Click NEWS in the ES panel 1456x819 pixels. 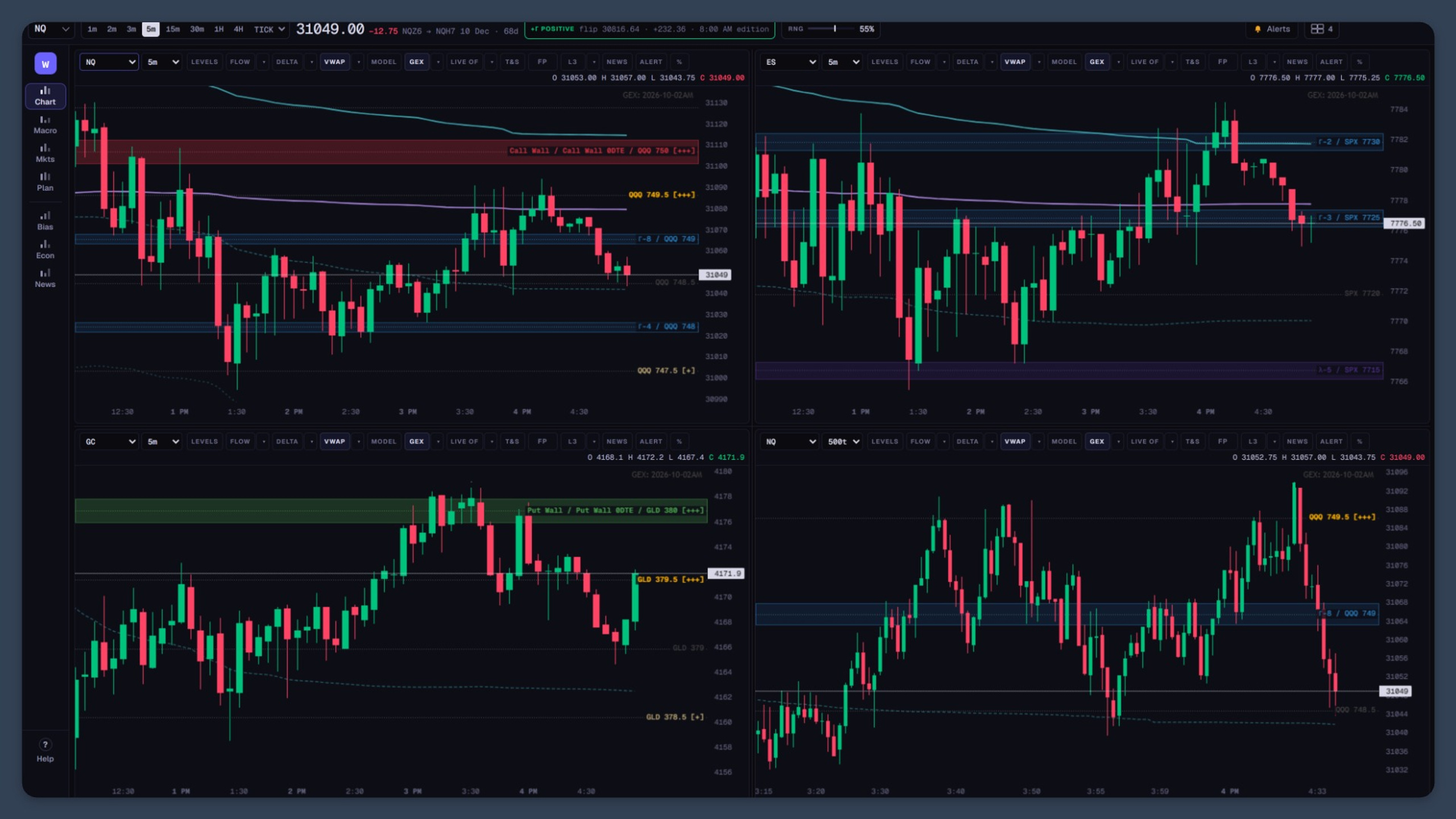tap(1297, 61)
